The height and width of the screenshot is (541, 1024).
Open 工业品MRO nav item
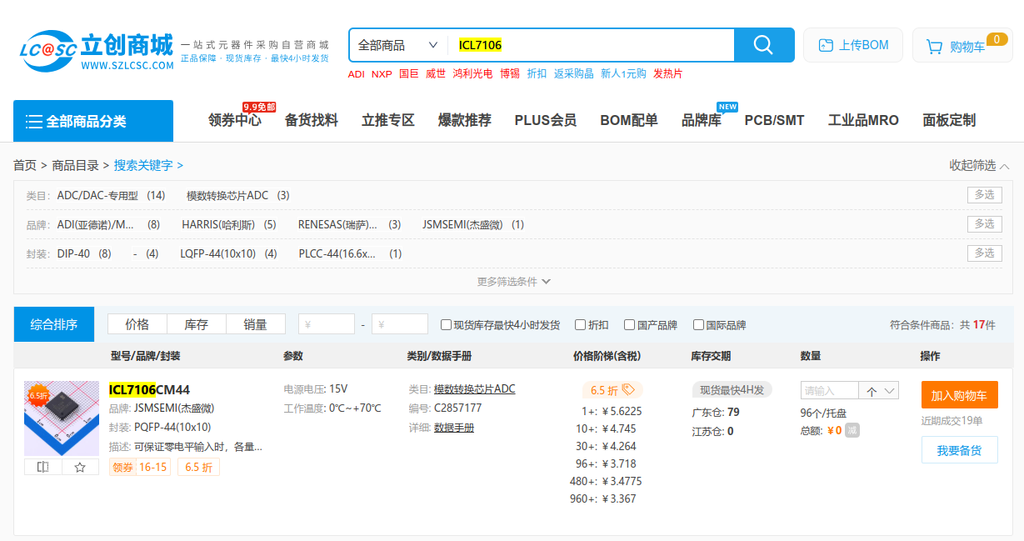click(863, 120)
